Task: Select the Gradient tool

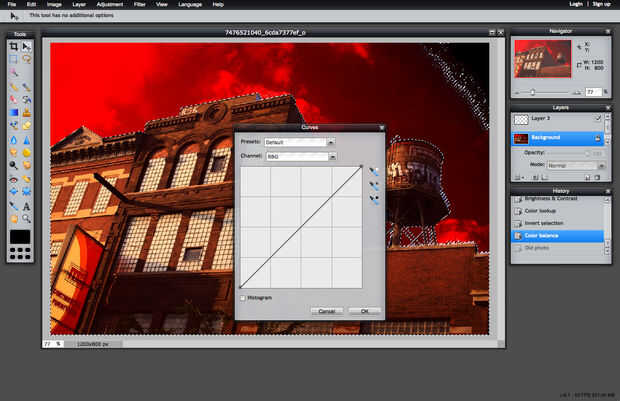Action: (x=13, y=113)
